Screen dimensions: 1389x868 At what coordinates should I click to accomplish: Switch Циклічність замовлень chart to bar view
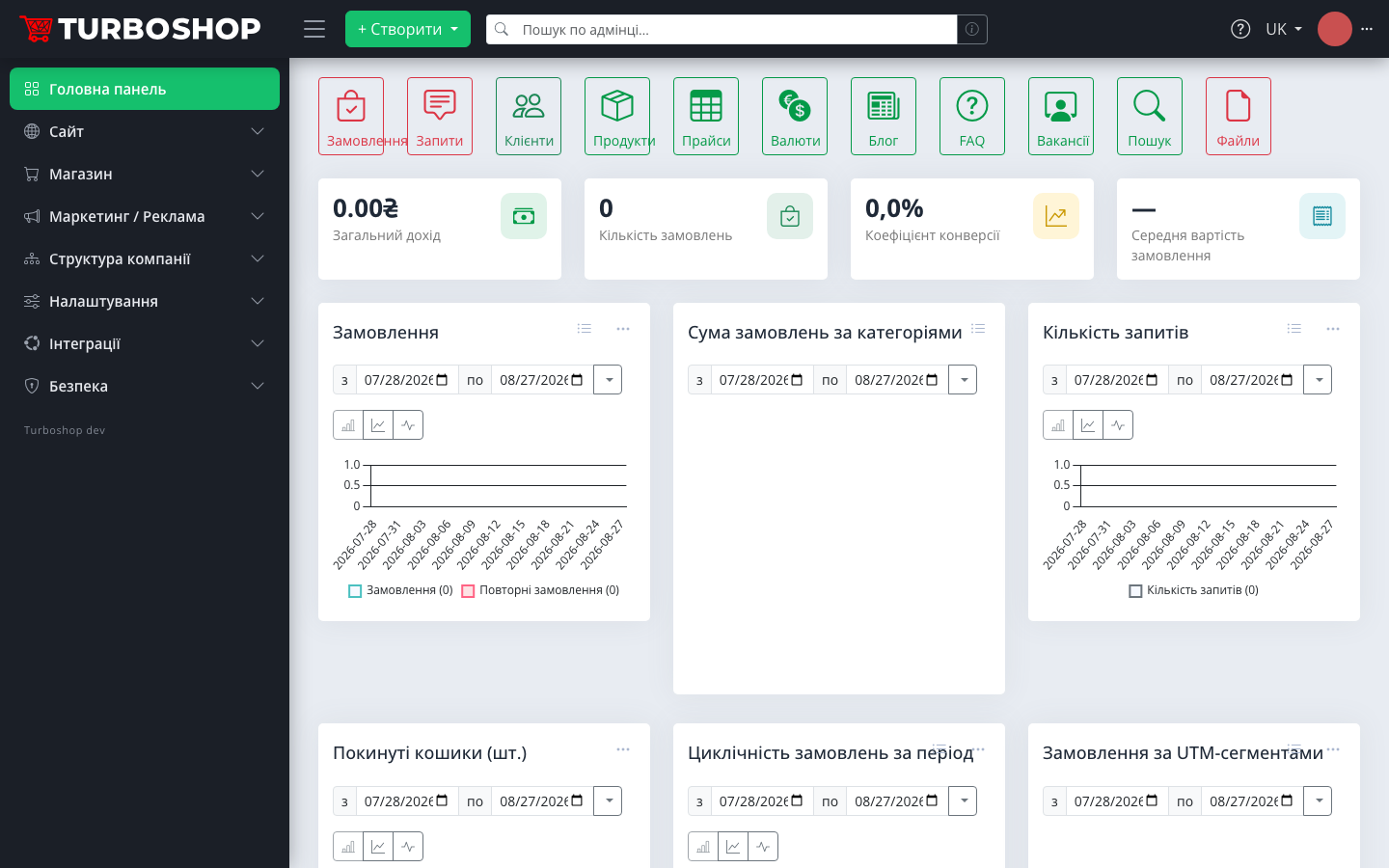point(703,847)
